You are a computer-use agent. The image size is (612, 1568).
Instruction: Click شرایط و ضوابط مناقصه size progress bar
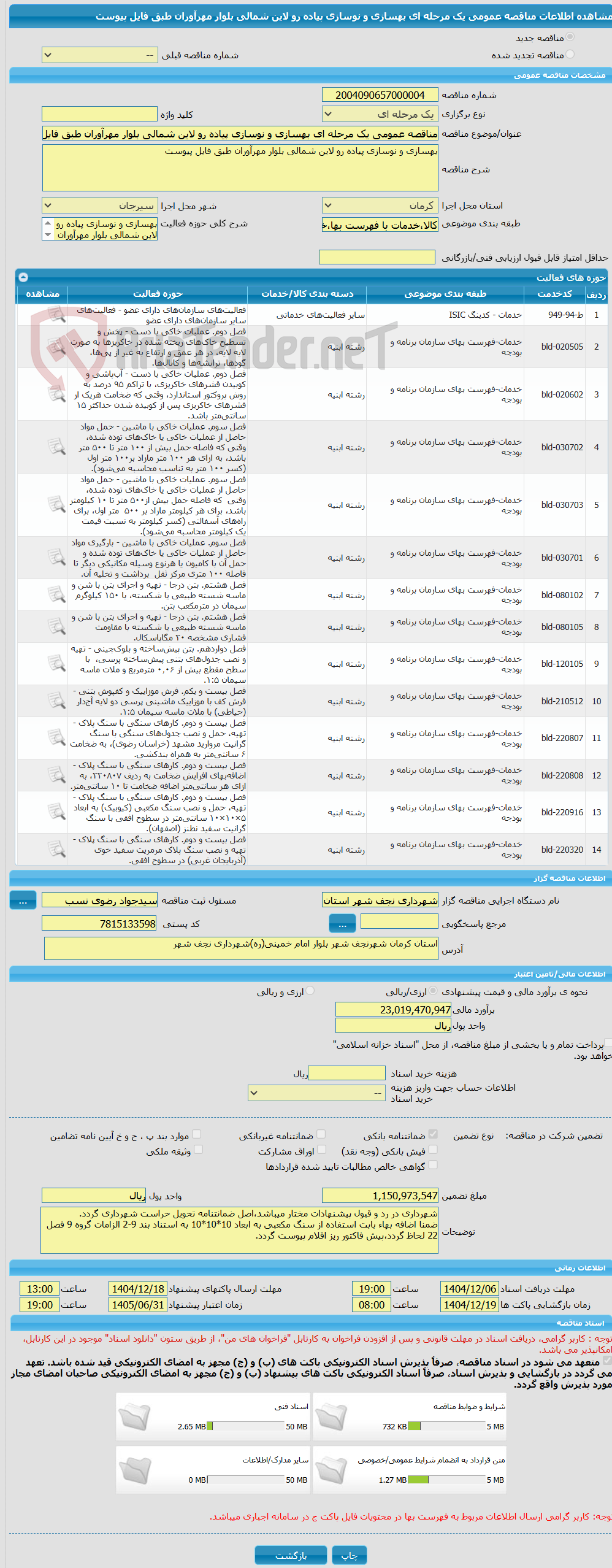click(446, 1426)
